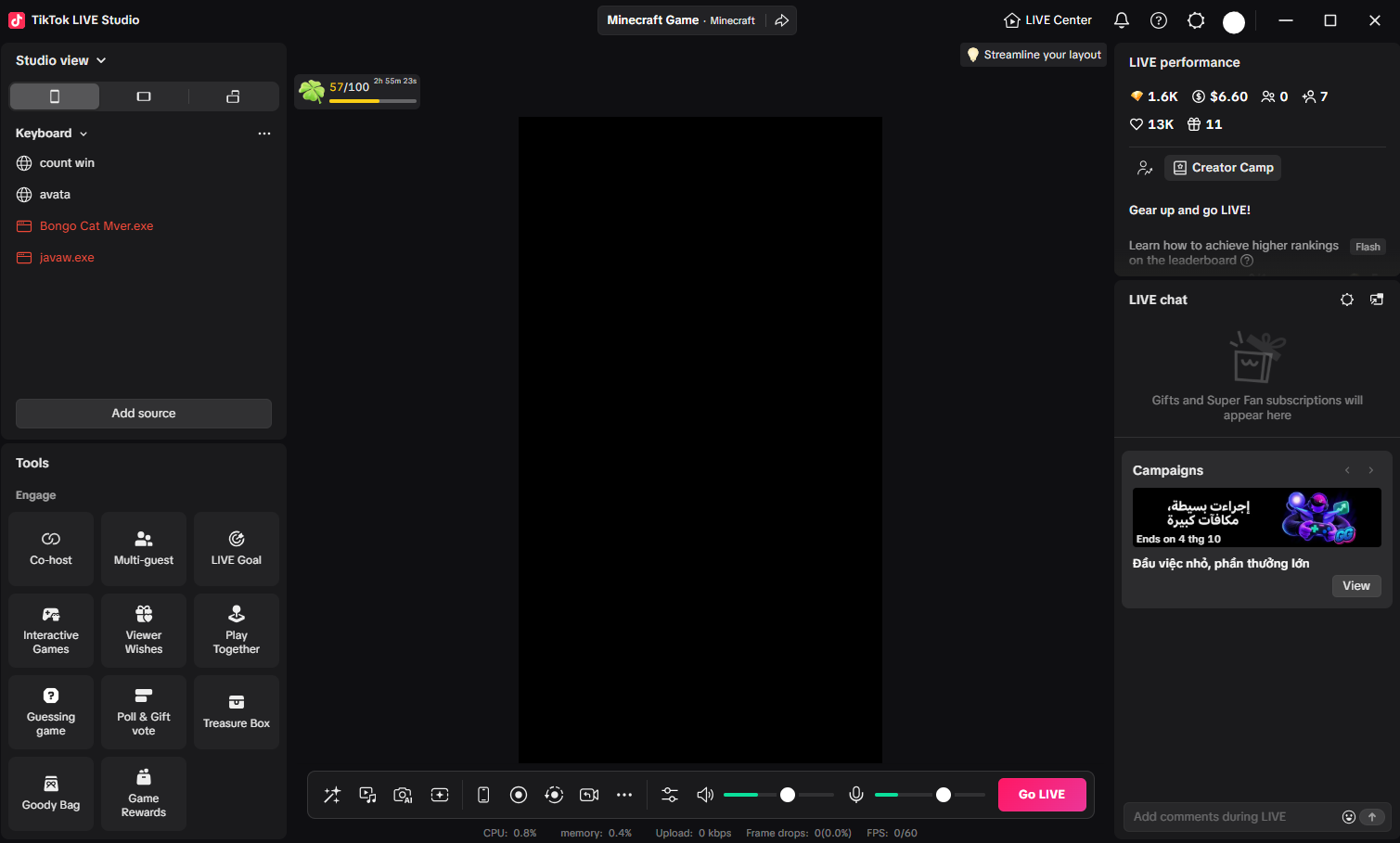Mute the speaker volume icon
This screenshot has width=1400, height=843.
tap(705, 795)
